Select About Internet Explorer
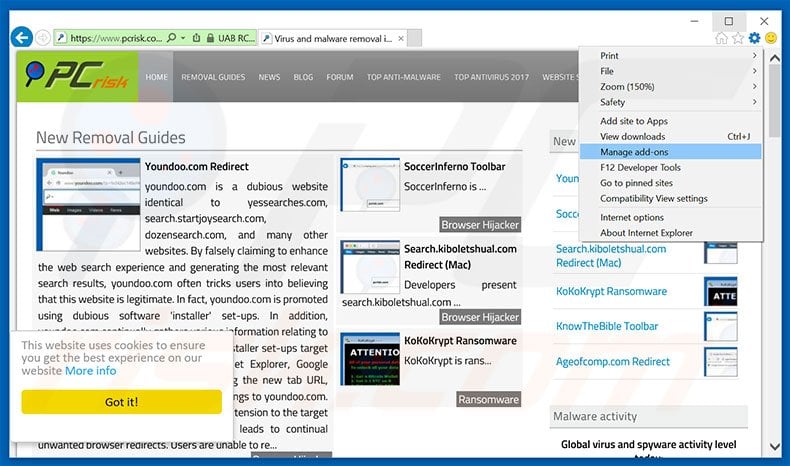 pyautogui.click(x=671, y=233)
